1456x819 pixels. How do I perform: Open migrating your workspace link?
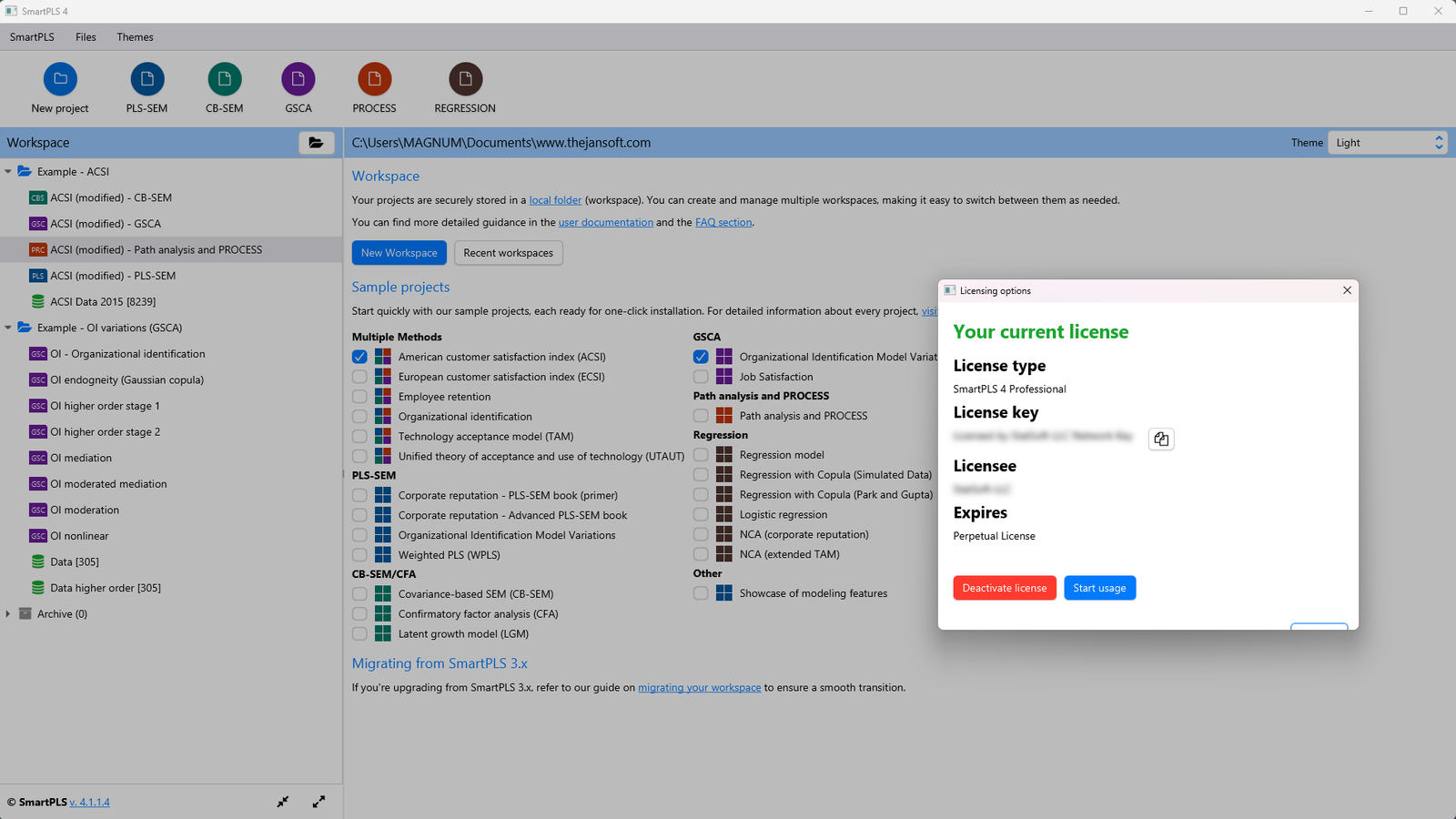pos(699,688)
